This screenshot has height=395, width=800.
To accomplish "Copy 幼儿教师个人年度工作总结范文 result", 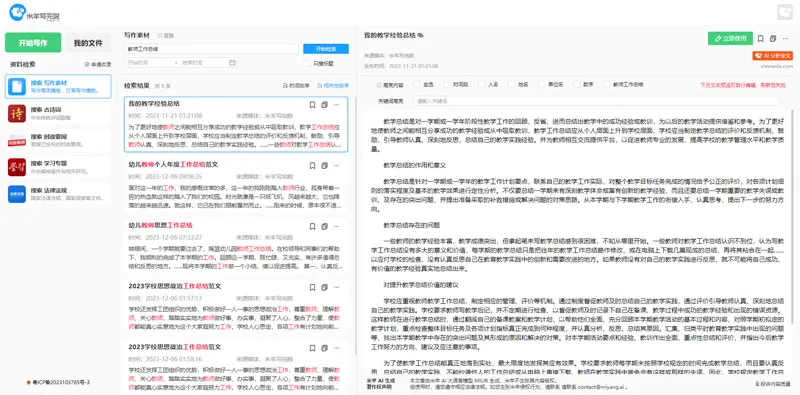I will click(324, 165).
